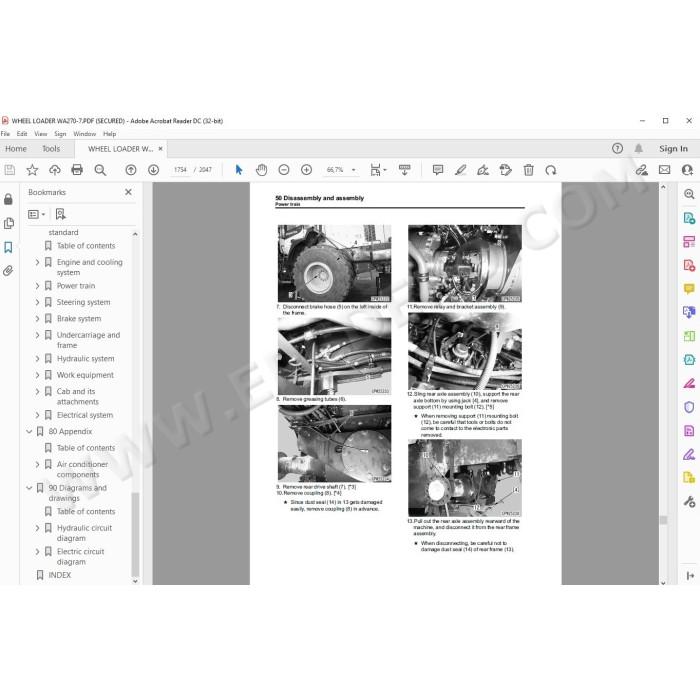Screen dimensions: 700x700
Task: Open the File menu
Action: coord(5,133)
